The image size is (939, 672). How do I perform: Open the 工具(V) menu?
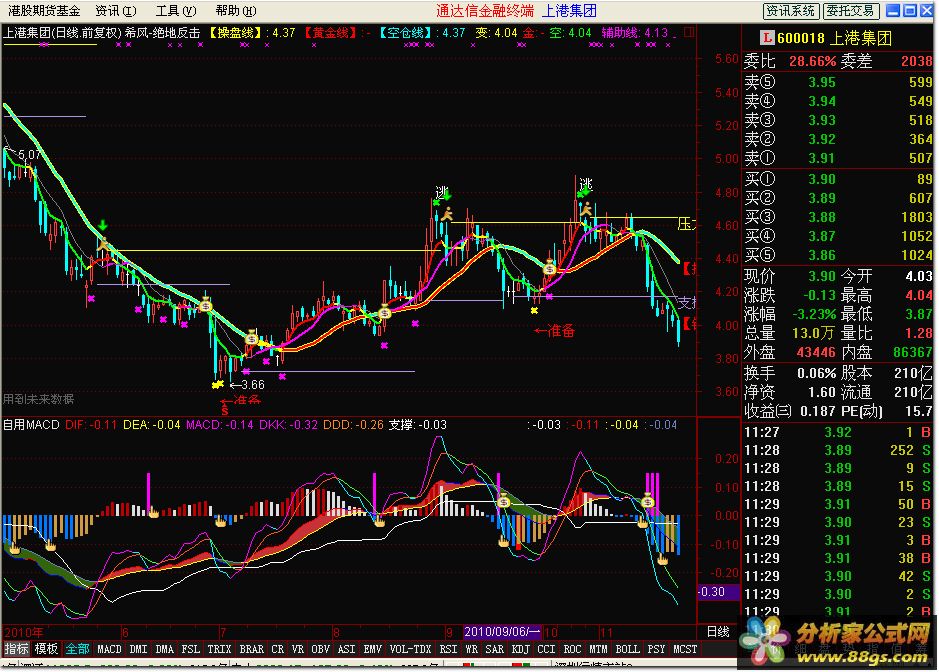tap(175, 11)
